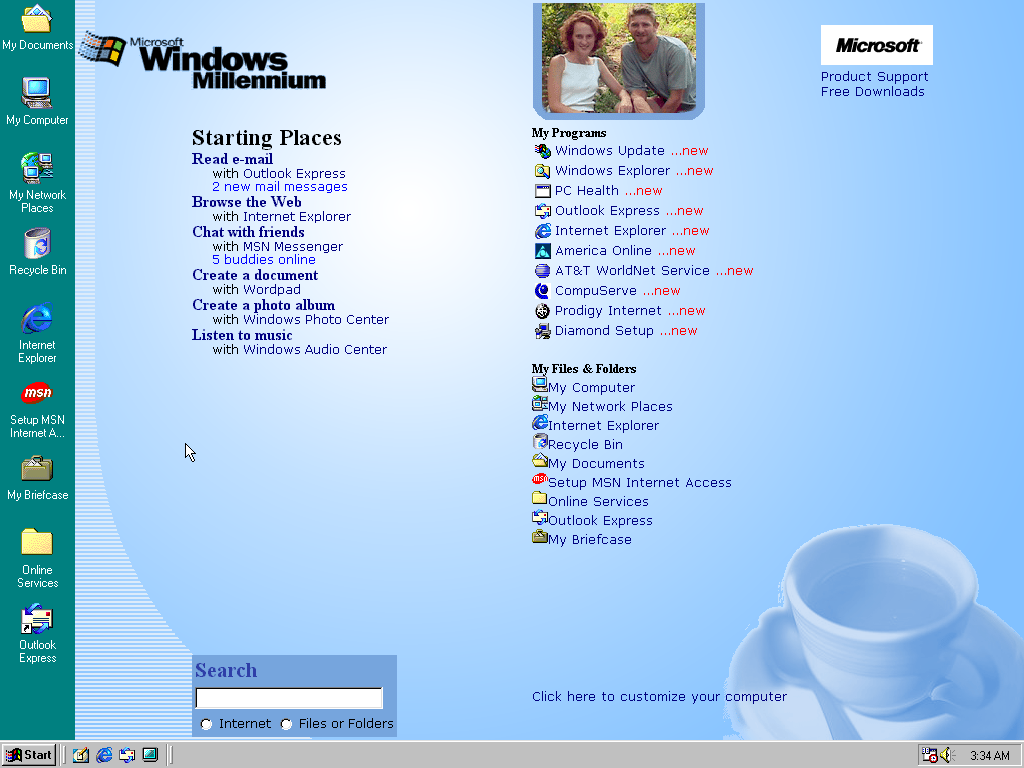The width and height of the screenshot is (1024, 768).
Task: Open the Product Support link
Action: [x=874, y=77]
